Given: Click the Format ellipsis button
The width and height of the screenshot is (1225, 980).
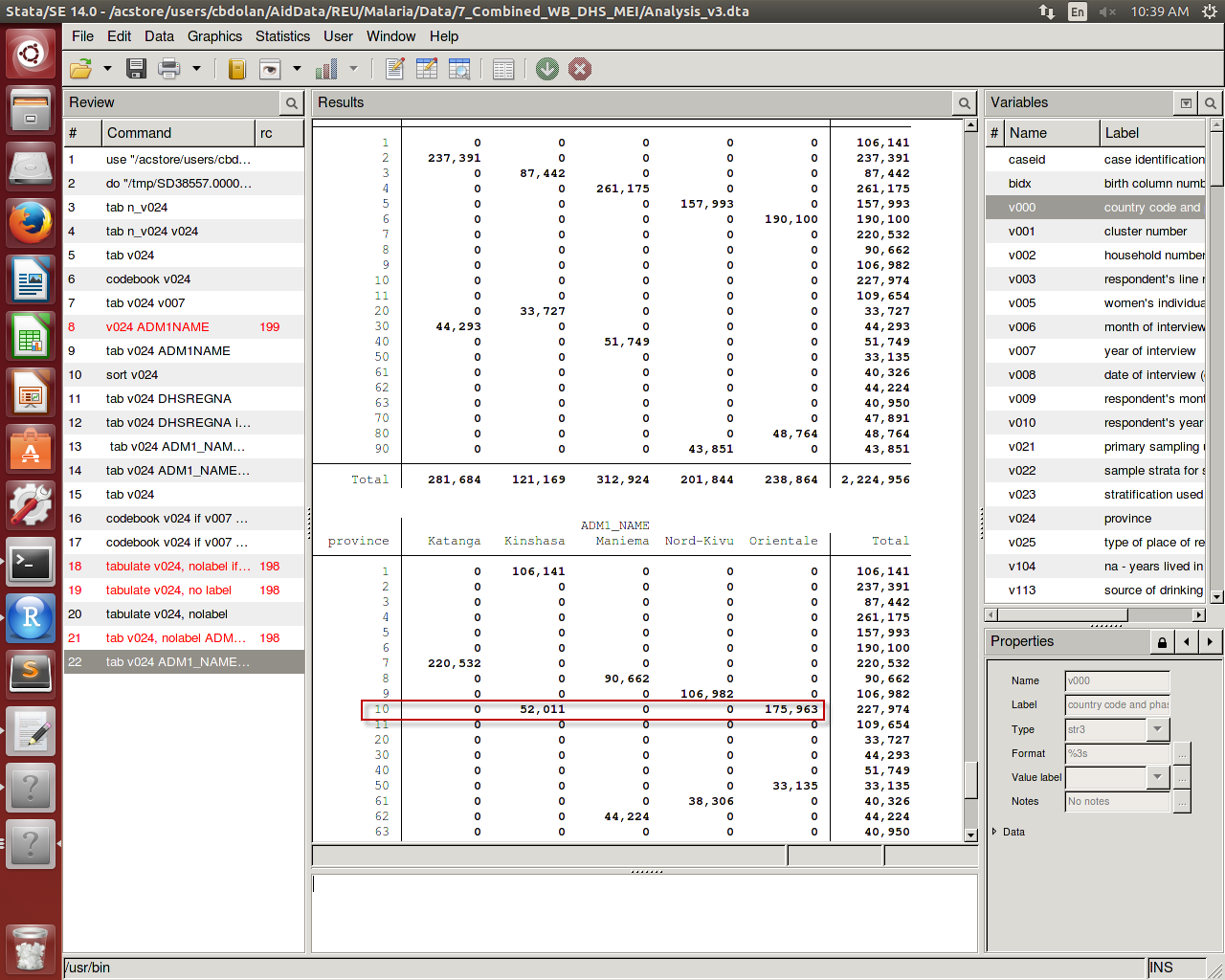Looking at the screenshot, I should click(x=1183, y=753).
